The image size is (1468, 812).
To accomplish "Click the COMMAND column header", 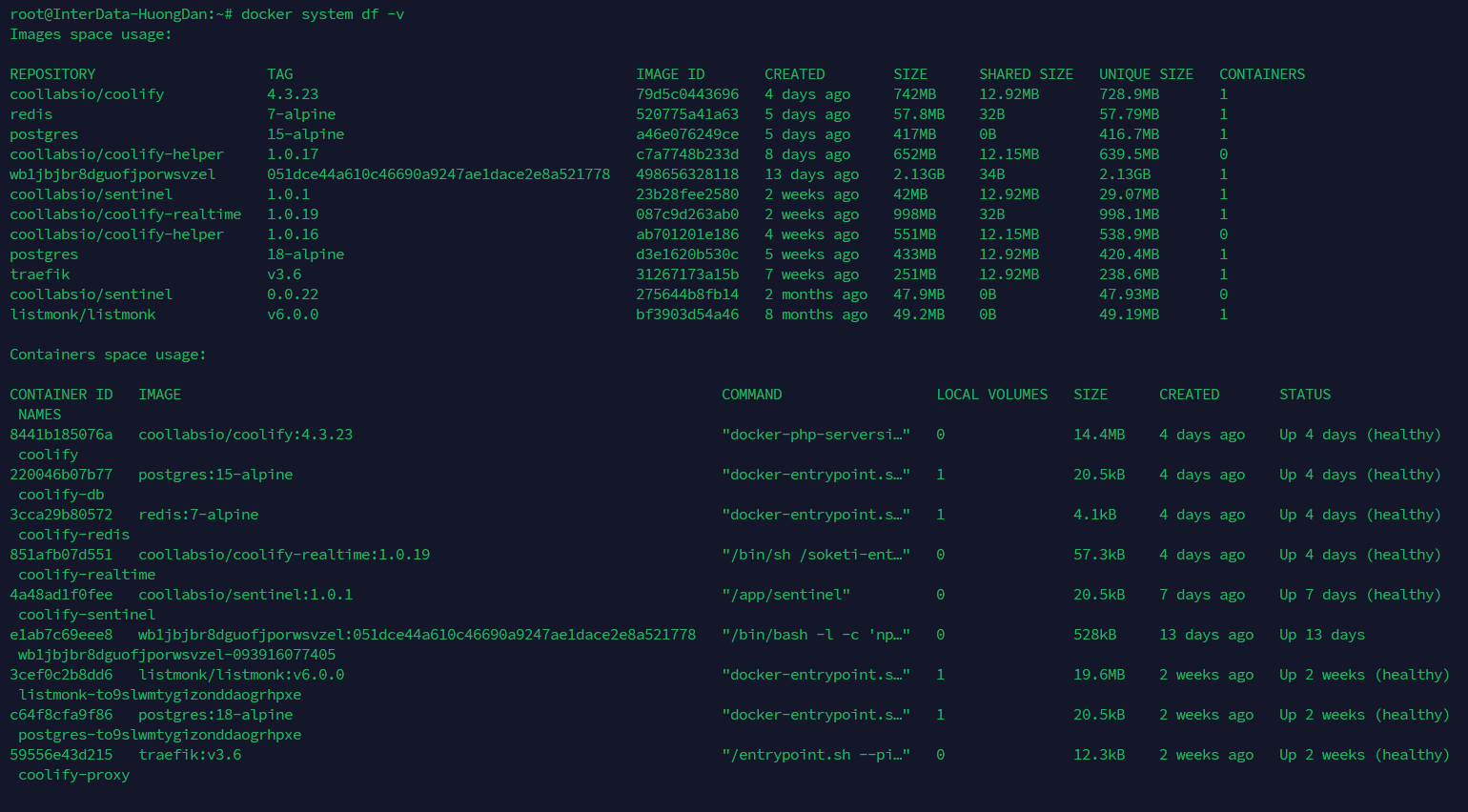I will [751, 395].
